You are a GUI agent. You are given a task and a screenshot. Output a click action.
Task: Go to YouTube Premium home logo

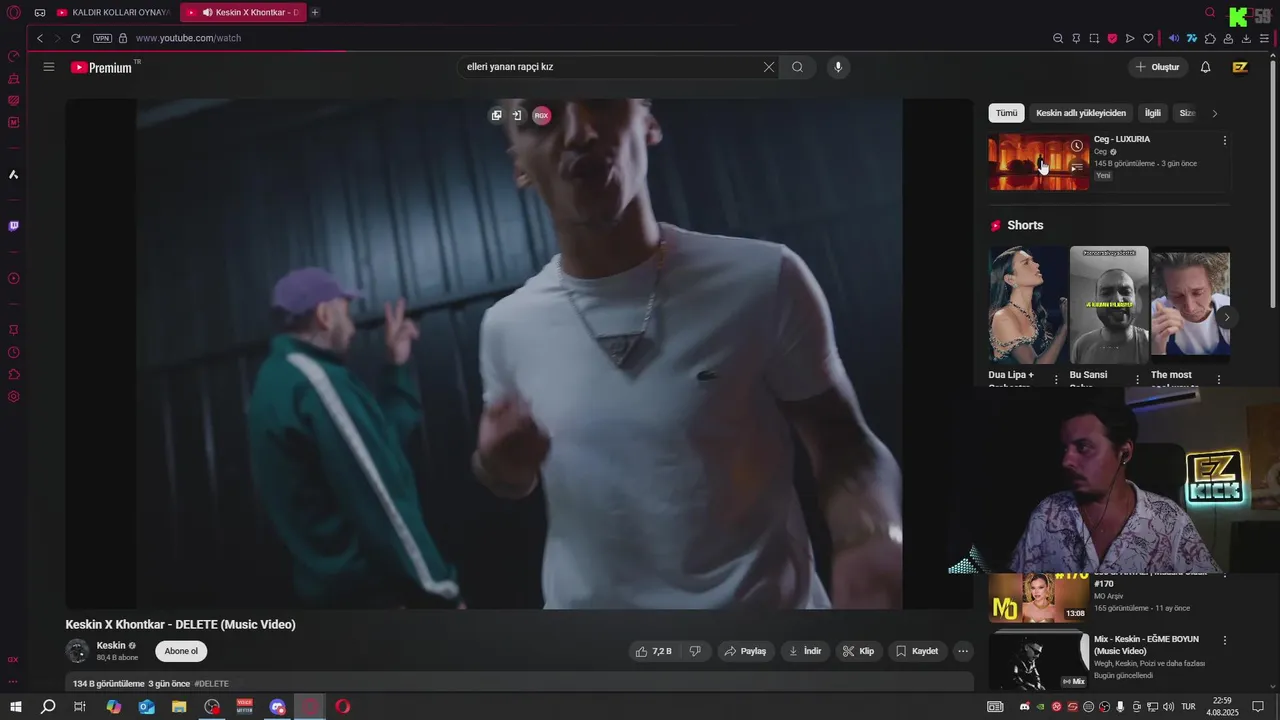[103, 67]
